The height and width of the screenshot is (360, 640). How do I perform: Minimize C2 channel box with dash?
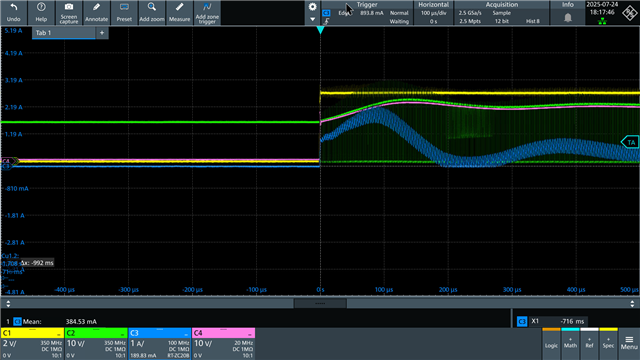(x=122, y=334)
